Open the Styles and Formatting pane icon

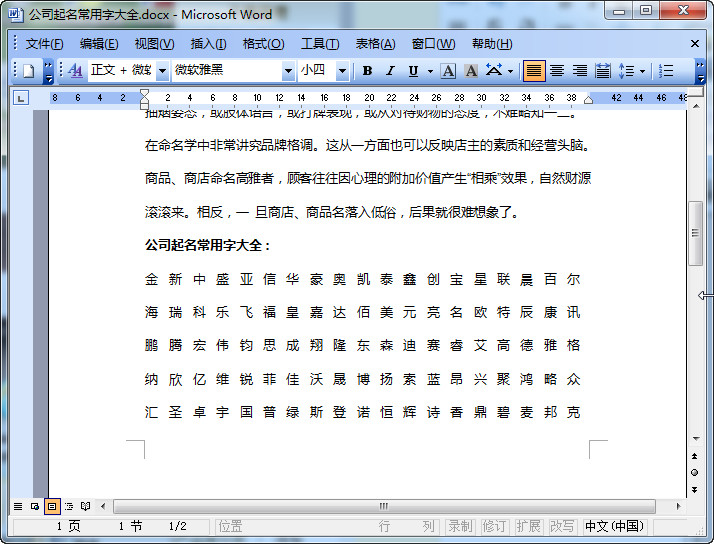pyautogui.click(x=76, y=71)
